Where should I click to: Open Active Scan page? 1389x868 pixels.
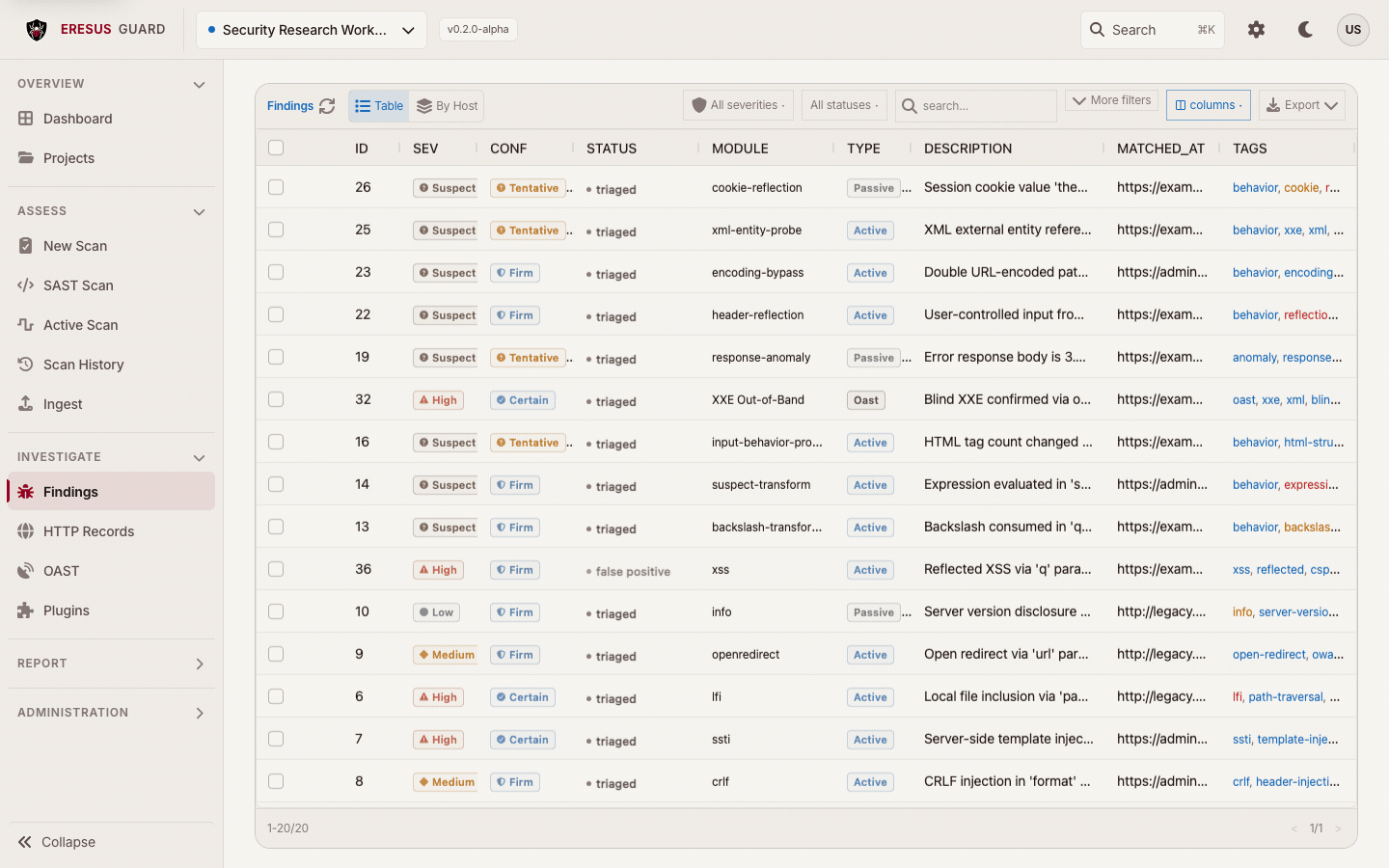tap(111, 325)
